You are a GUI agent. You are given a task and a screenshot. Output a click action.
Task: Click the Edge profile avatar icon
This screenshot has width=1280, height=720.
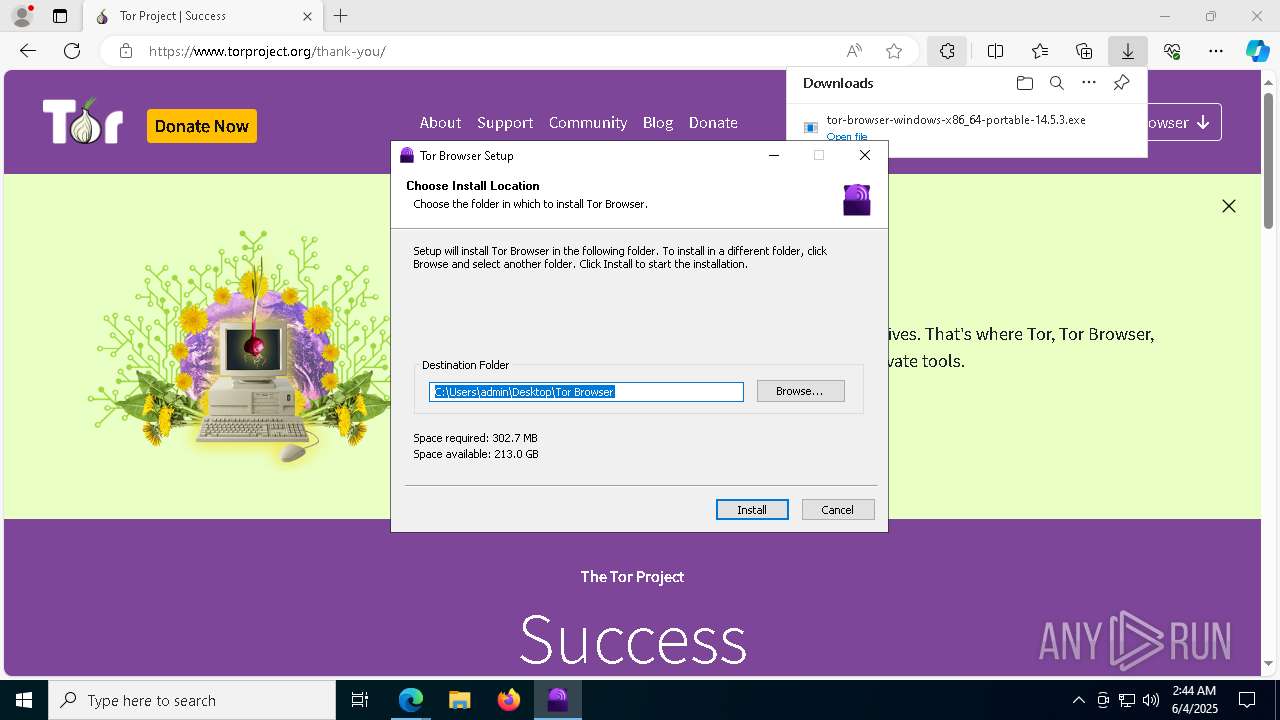pyautogui.click(x=22, y=16)
